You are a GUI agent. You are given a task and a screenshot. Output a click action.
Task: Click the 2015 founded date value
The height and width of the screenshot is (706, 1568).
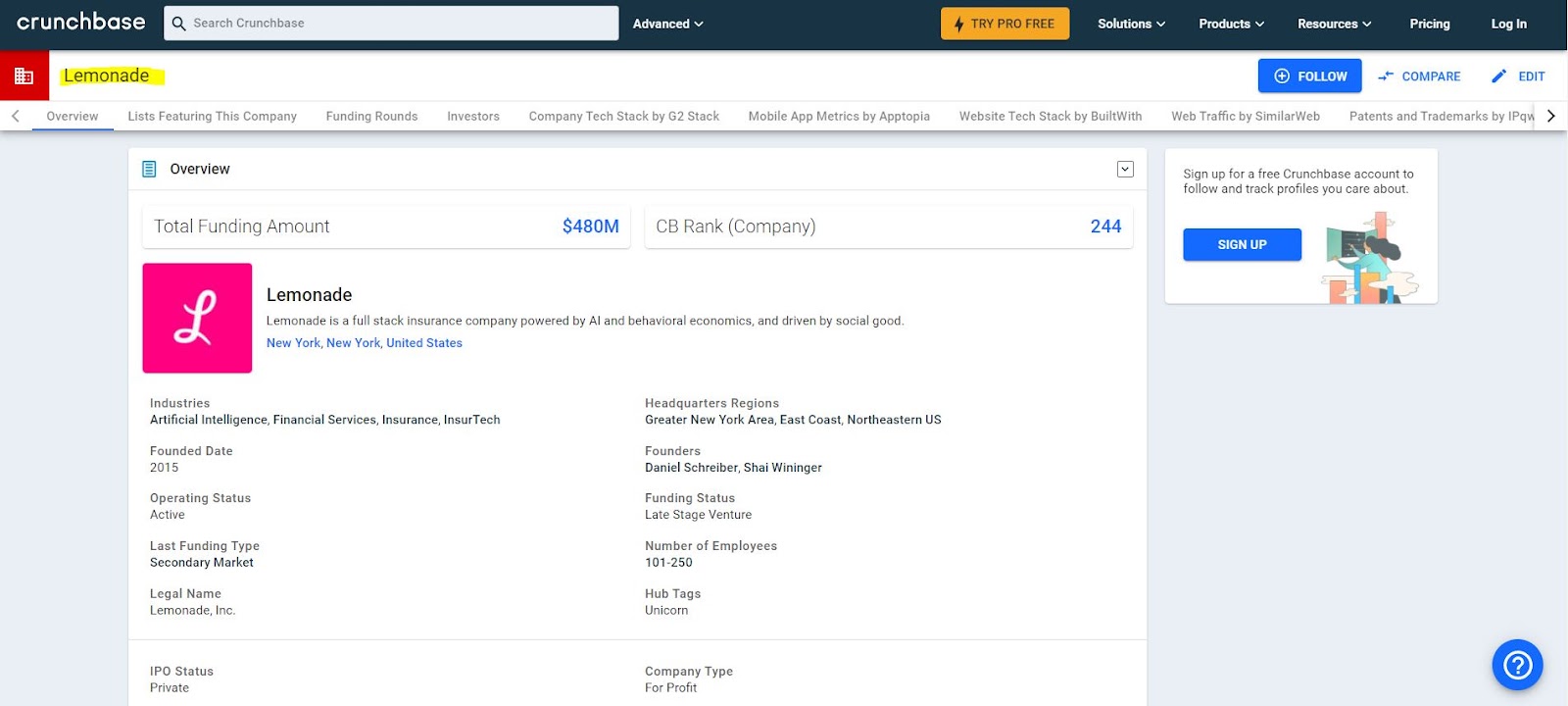165,468
